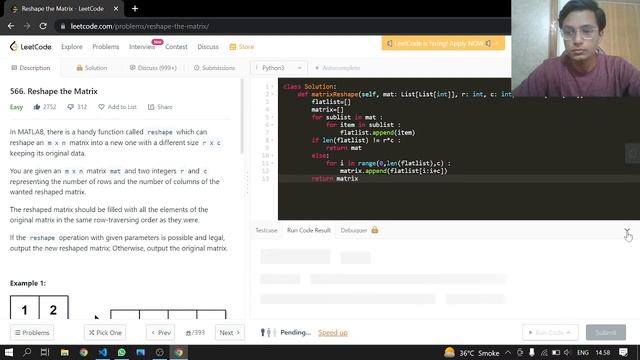The height and width of the screenshot is (360, 640).
Task: Open Task View on taskbar
Action: click(45, 352)
